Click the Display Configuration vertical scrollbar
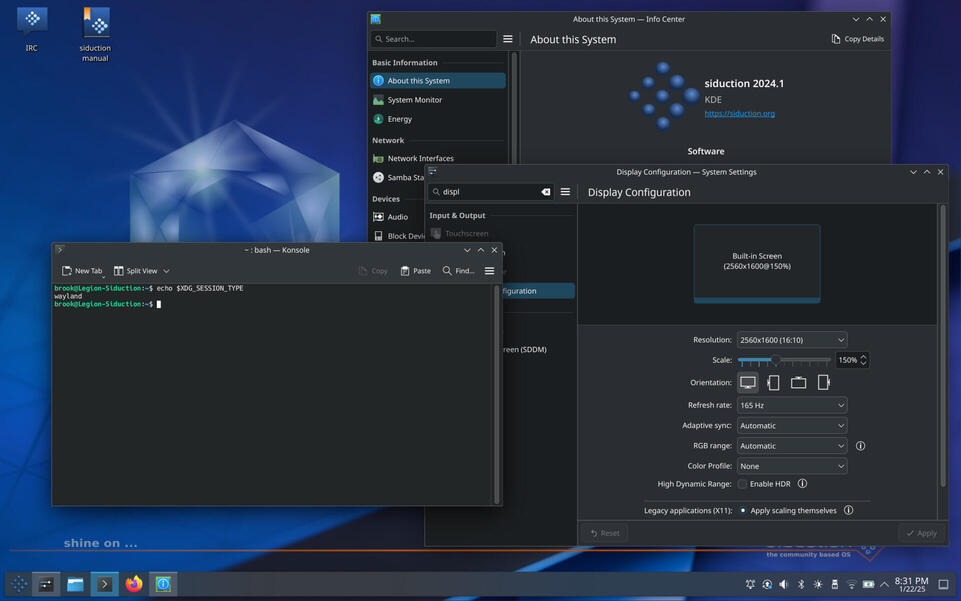The width and height of the screenshot is (961, 601). [943, 346]
